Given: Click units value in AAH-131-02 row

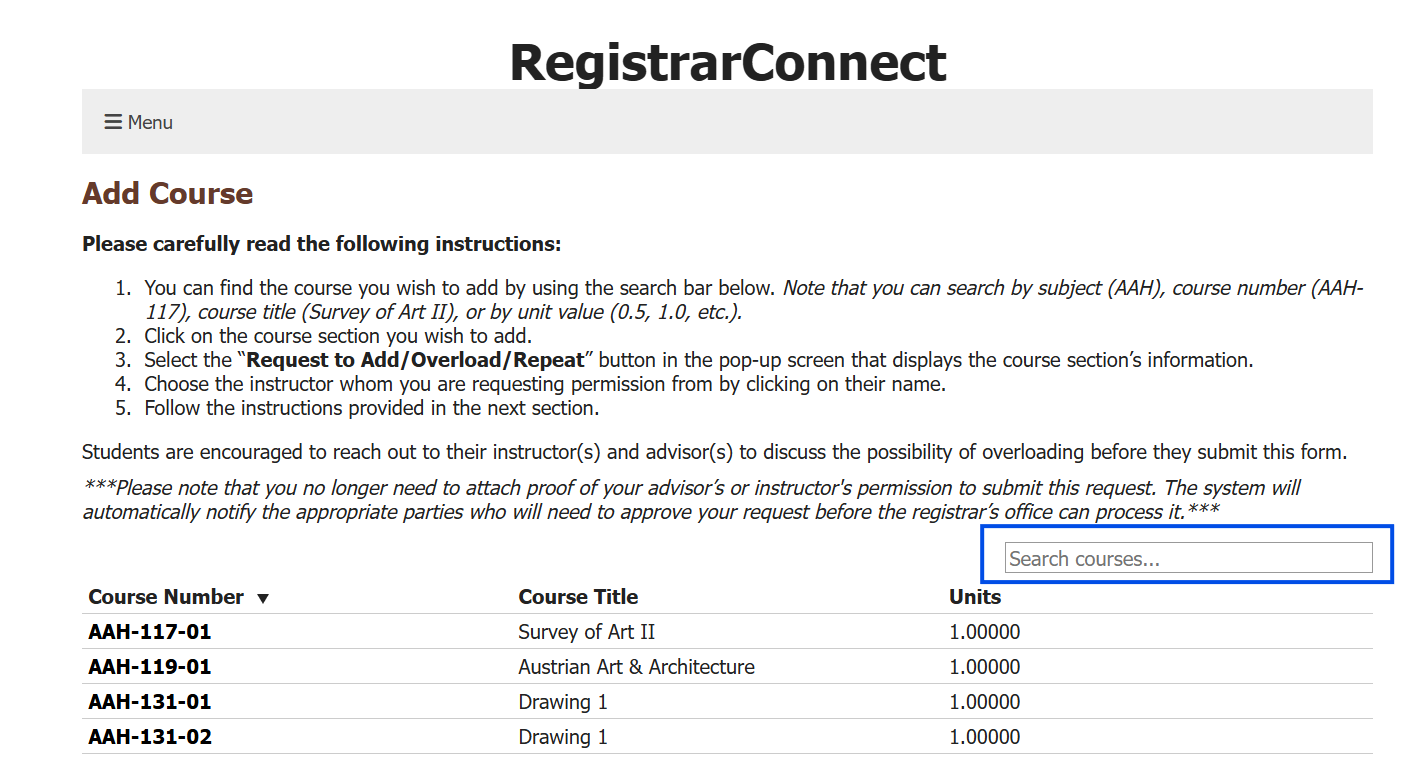Looking at the screenshot, I should pos(984,737).
